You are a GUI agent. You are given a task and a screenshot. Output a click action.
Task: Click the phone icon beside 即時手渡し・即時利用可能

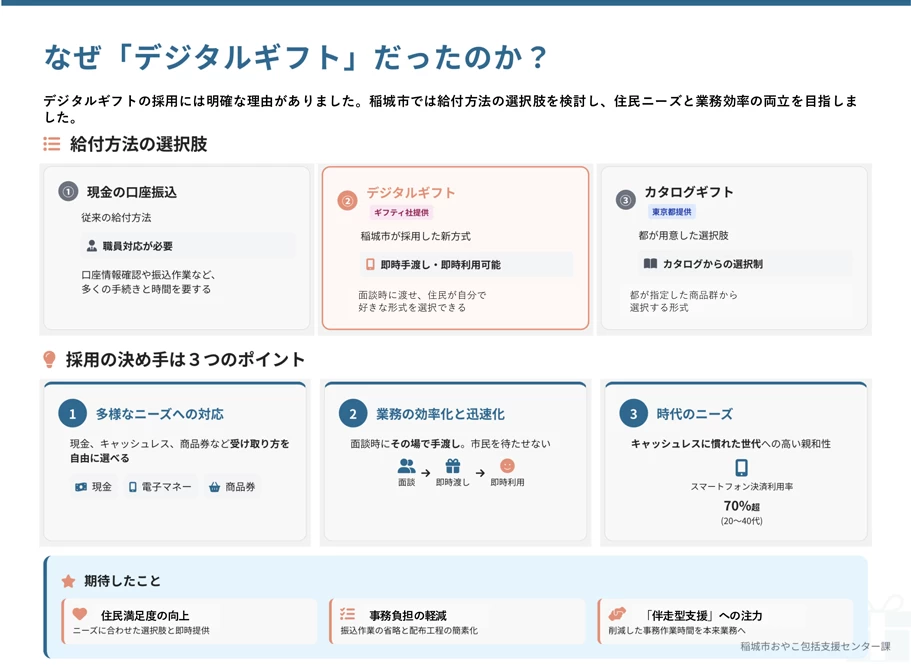tap(370, 265)
